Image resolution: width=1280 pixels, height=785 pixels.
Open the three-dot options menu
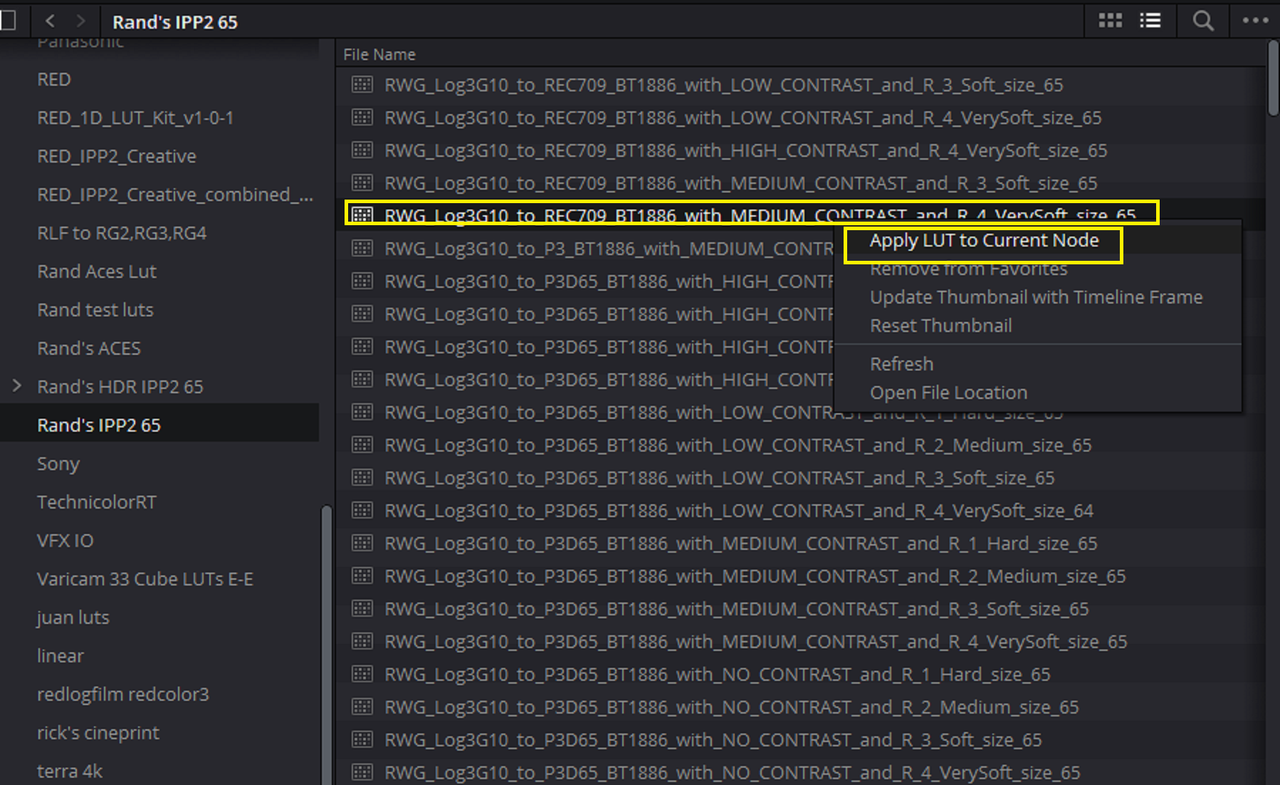click(1255, 21)
